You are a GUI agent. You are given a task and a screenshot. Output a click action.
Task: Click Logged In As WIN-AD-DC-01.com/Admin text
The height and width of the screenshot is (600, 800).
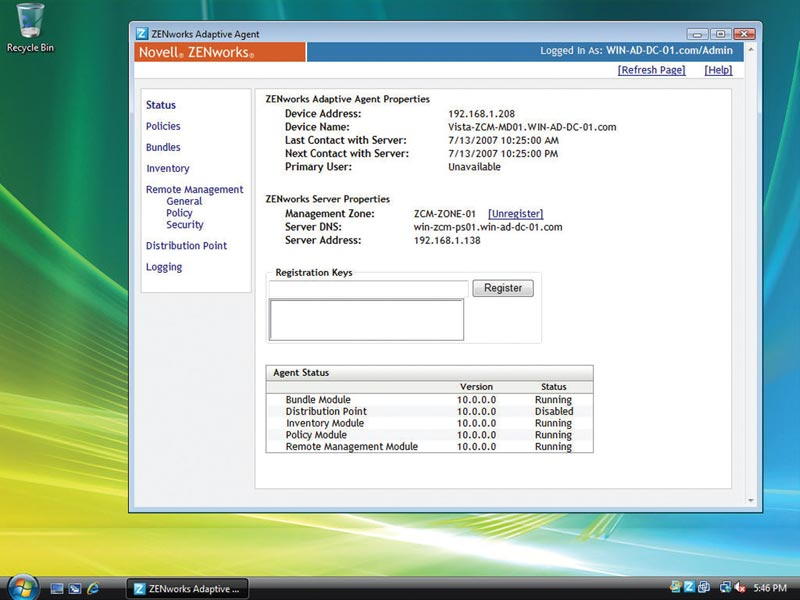tap(636, 51)
